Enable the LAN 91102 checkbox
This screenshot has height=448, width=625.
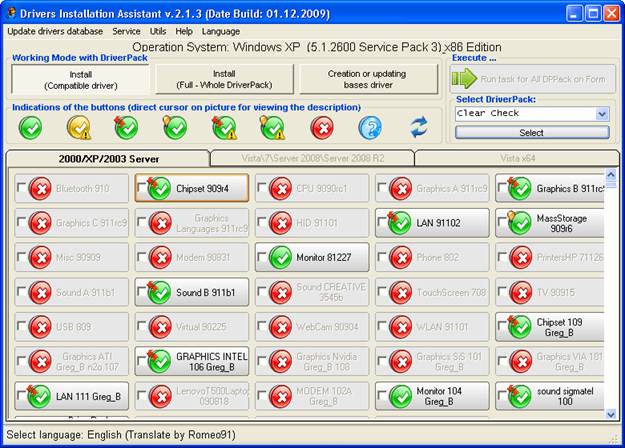point(382,224)
